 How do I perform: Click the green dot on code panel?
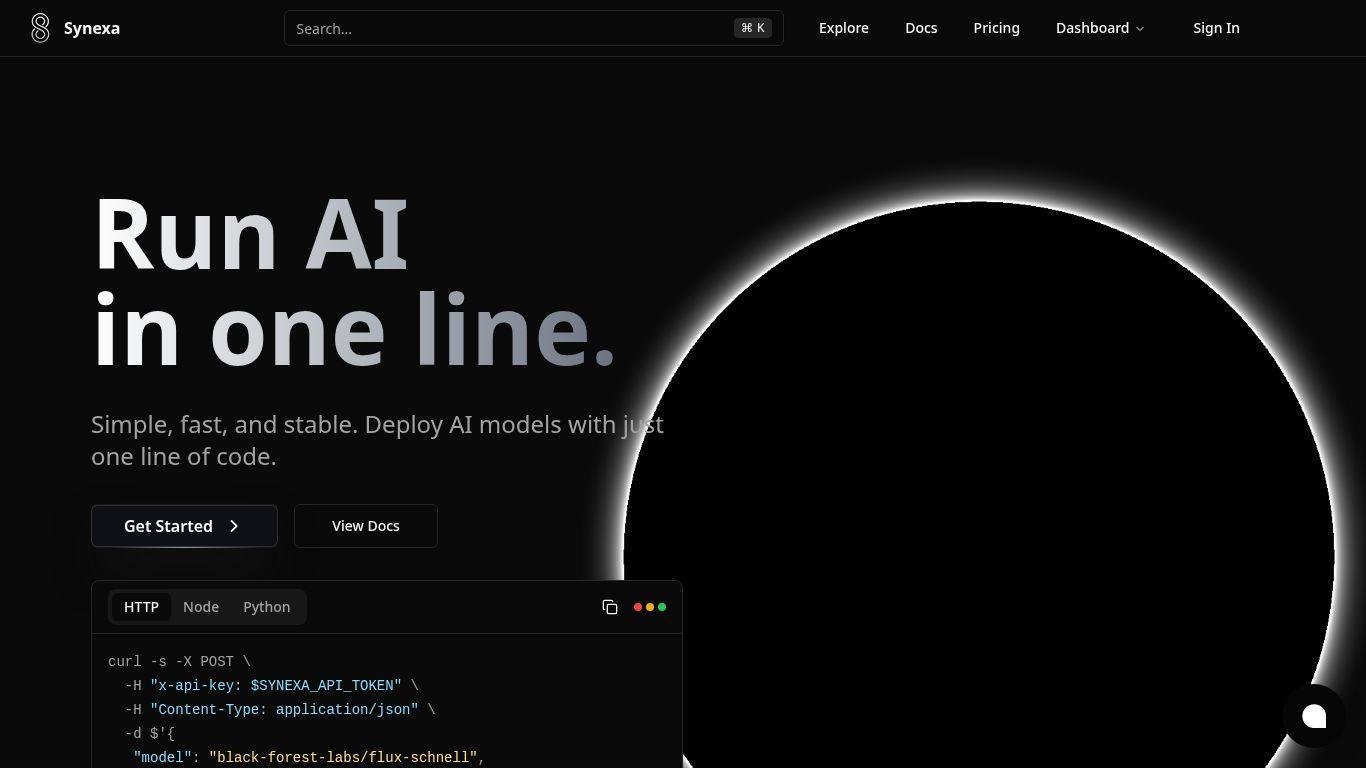pyautogui.click(x=662, y=607)
